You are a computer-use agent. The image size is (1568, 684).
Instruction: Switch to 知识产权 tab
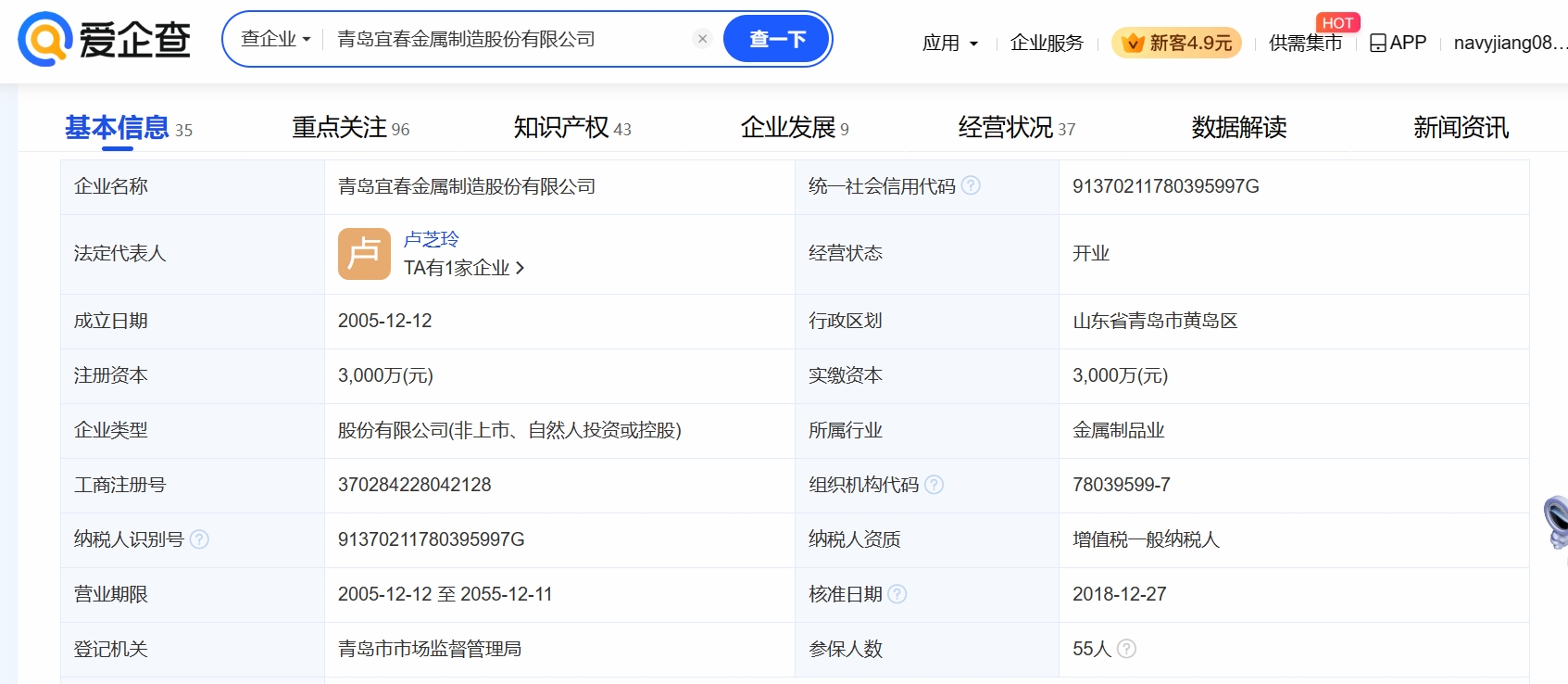[x=572, y=128]
